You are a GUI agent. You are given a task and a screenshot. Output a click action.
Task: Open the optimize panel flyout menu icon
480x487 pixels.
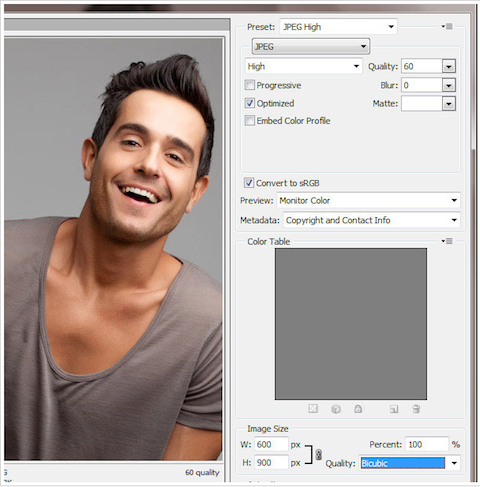pyautogui.click(x=447, y=26)
